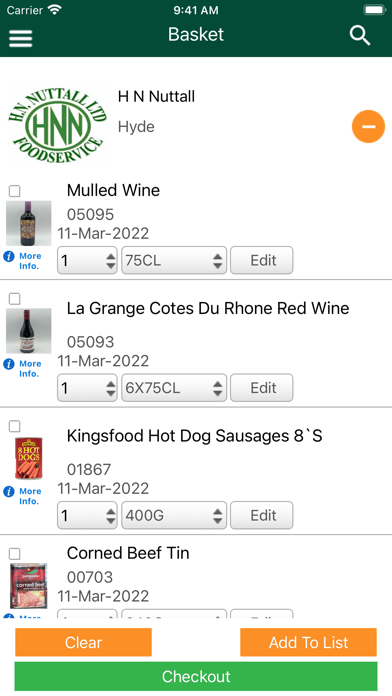The image size is (392, 696).
Task: Tap the H N Nuttall logo
Action: point(57,125)
